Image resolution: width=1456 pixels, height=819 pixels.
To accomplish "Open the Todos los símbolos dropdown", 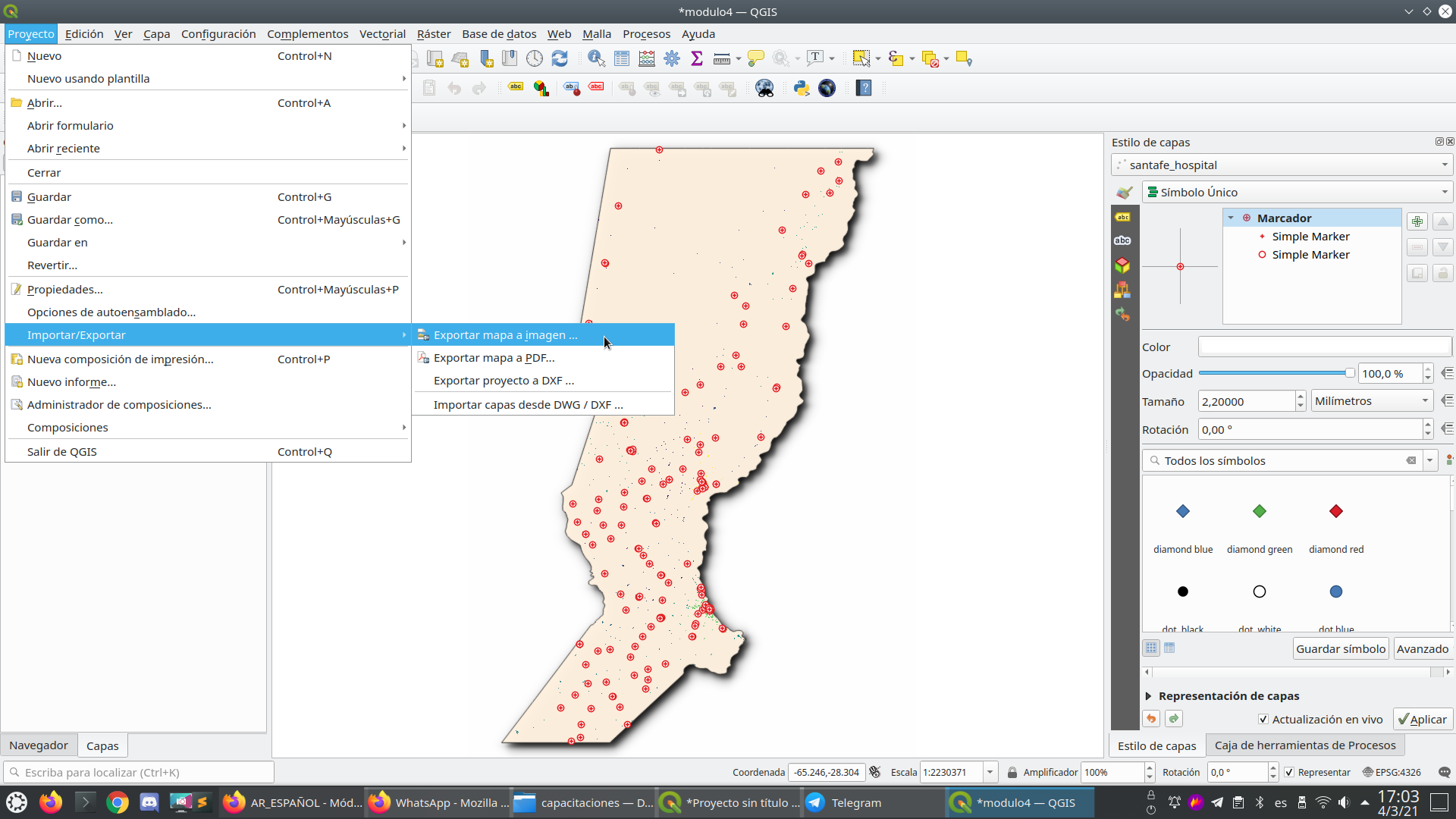I will (x=1432, y=460).
